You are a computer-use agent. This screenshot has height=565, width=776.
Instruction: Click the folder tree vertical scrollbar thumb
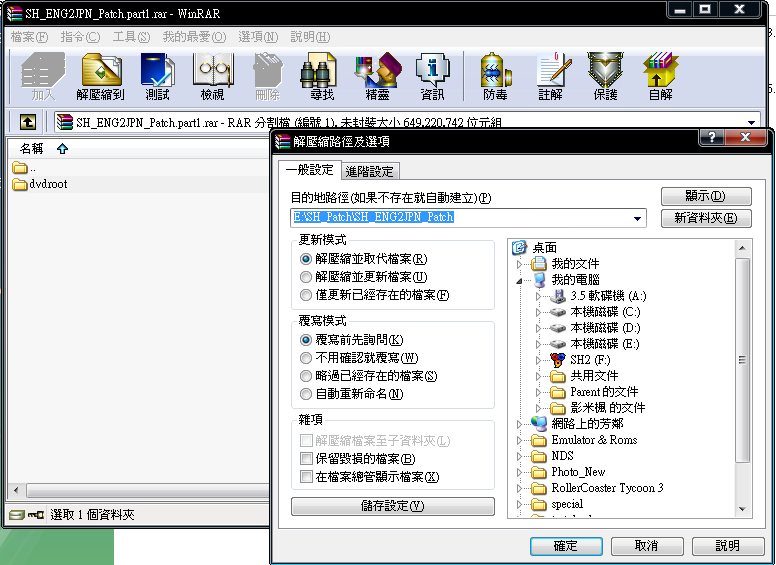pos(742,360)
